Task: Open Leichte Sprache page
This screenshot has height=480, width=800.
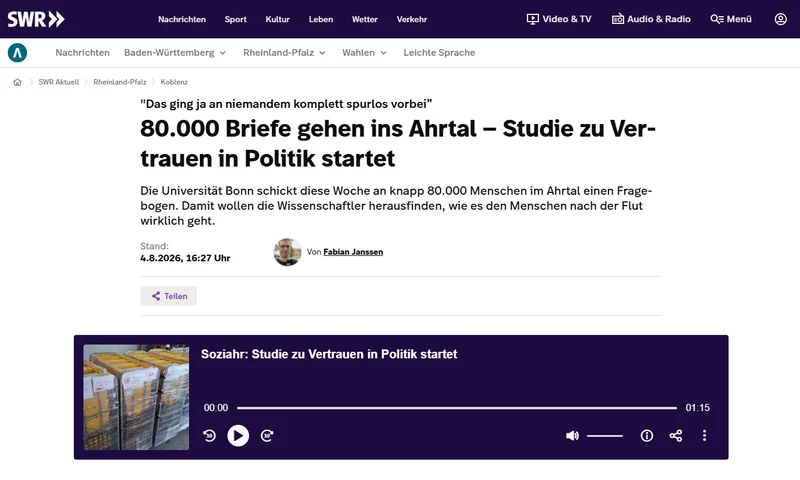Action: pyautogui.click(x=439, y=53)
